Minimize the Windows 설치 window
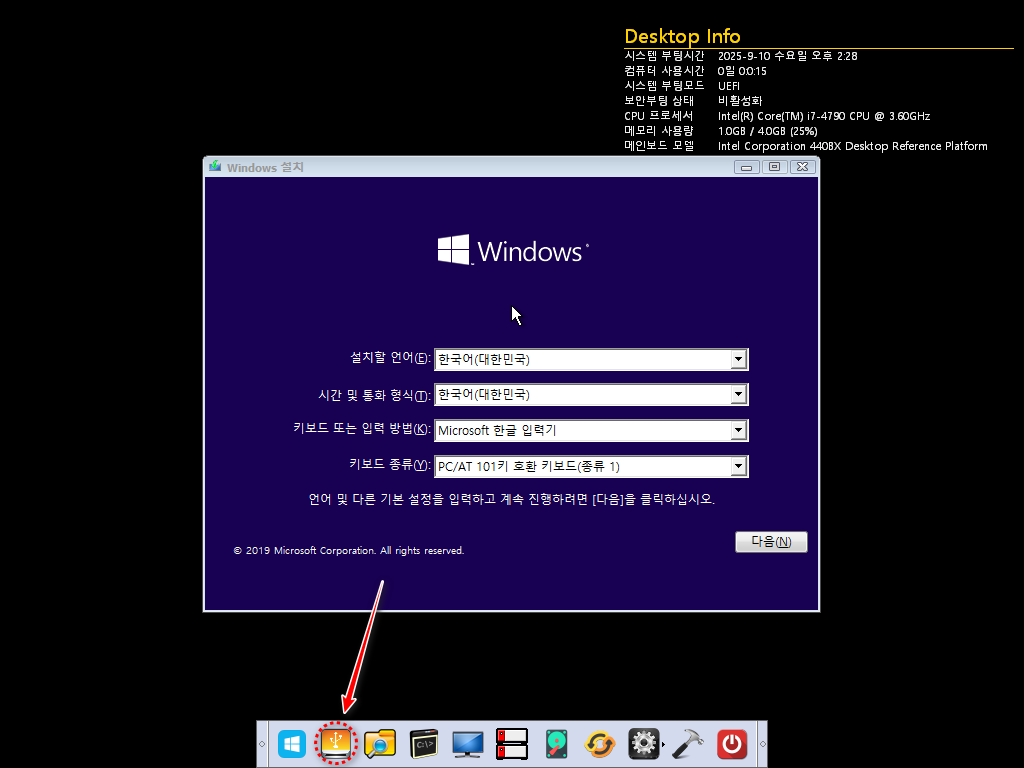The height and width of the screenshot is (768, 1024). [x=746, y=167]
